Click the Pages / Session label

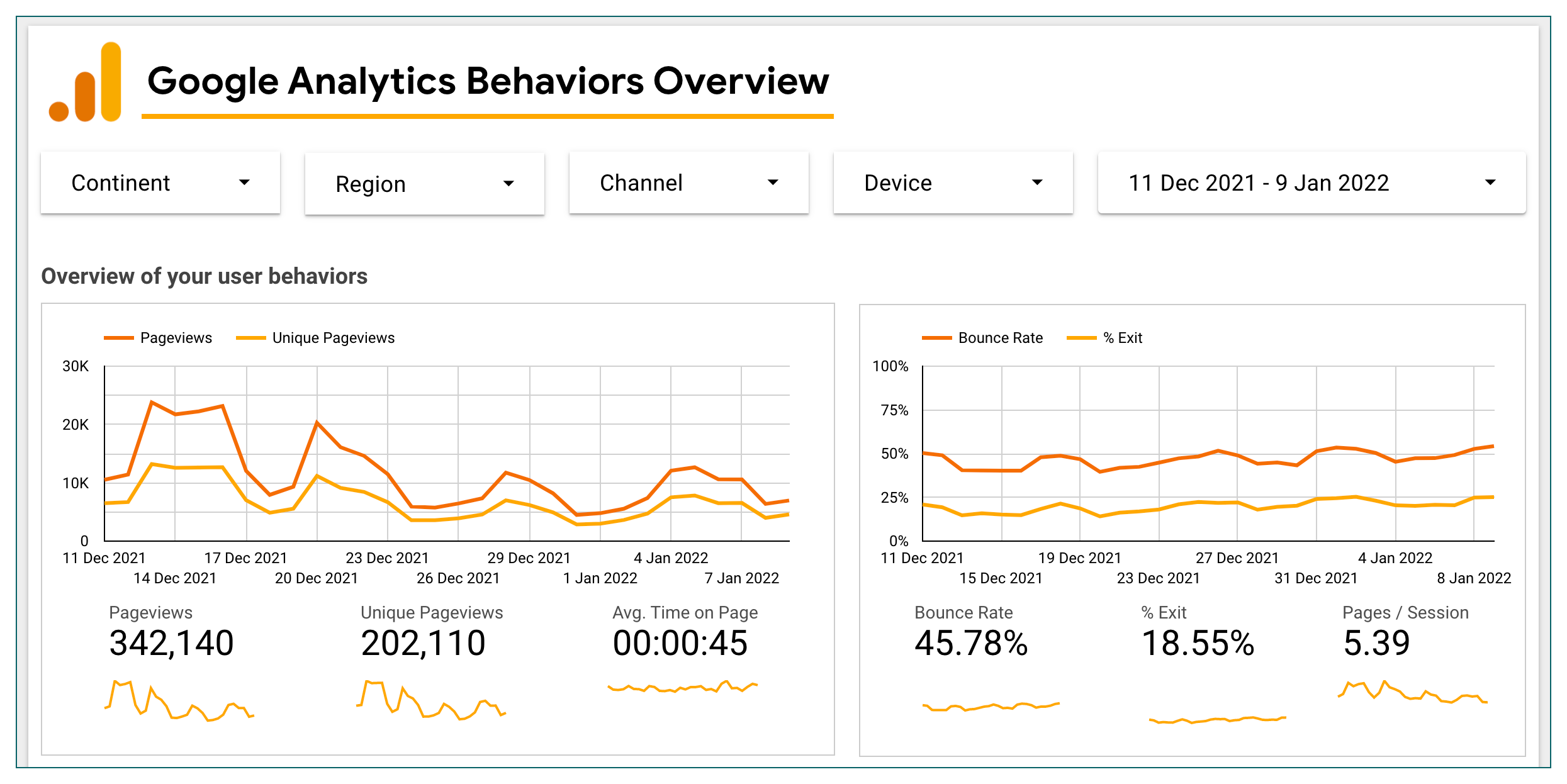click(1405, 612)
